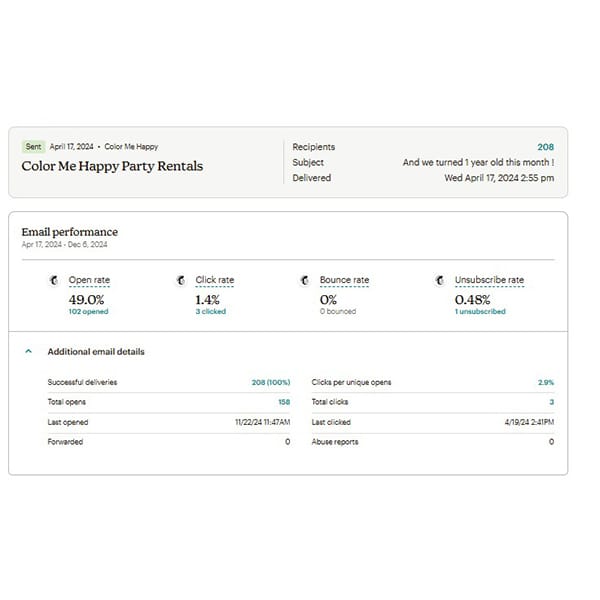The width and height of the screenshot is (600, 600).
Task: Open the 3 clicked link
Action: coord(210,311)
